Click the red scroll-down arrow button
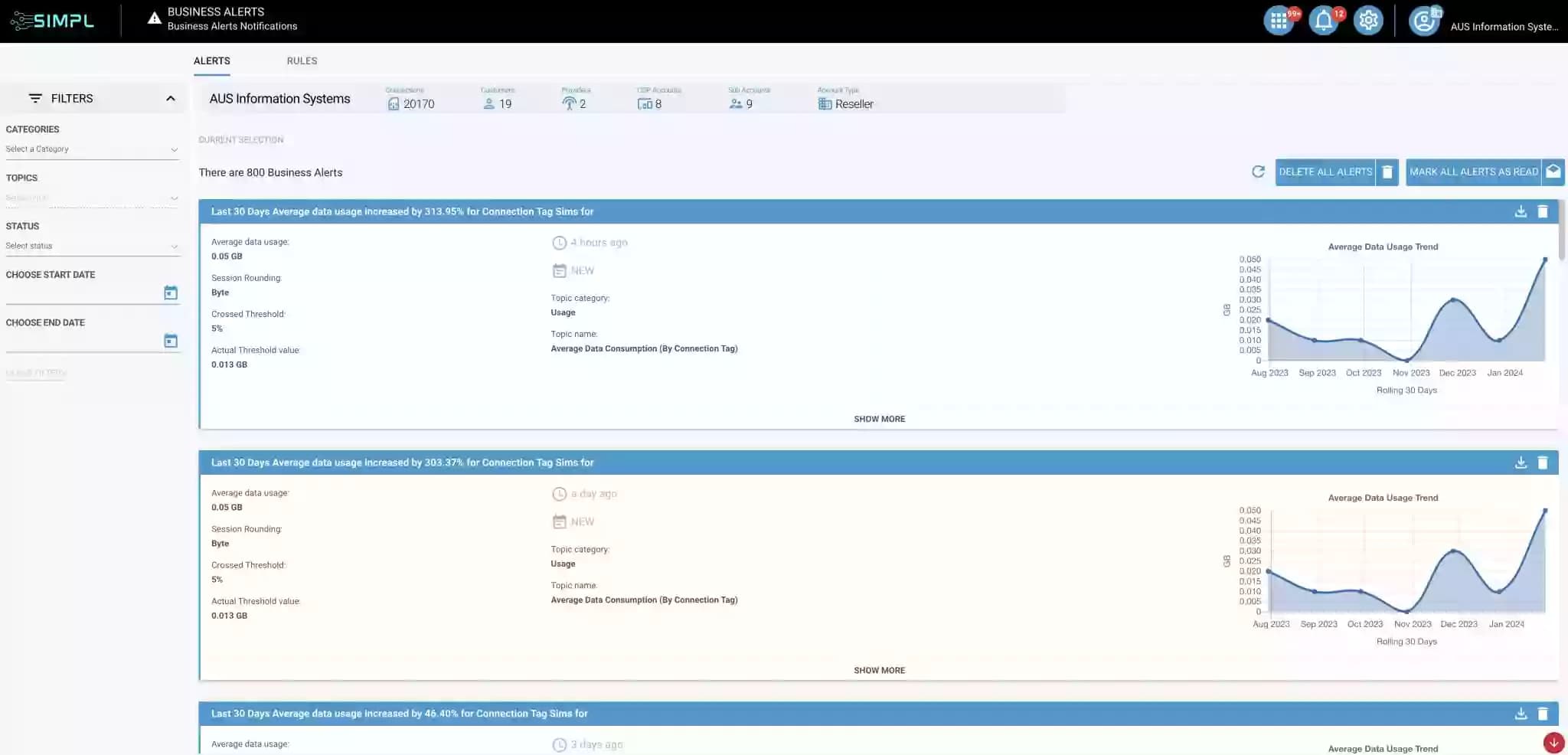This screenshot has height=755, width=1568. pos(1553,743)
